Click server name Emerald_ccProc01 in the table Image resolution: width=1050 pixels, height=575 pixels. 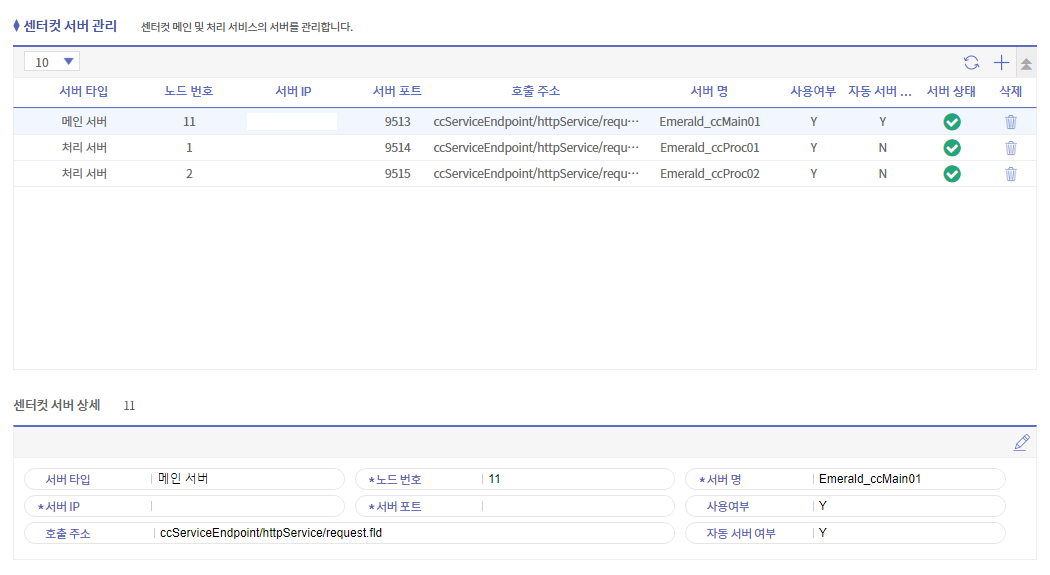709,148
